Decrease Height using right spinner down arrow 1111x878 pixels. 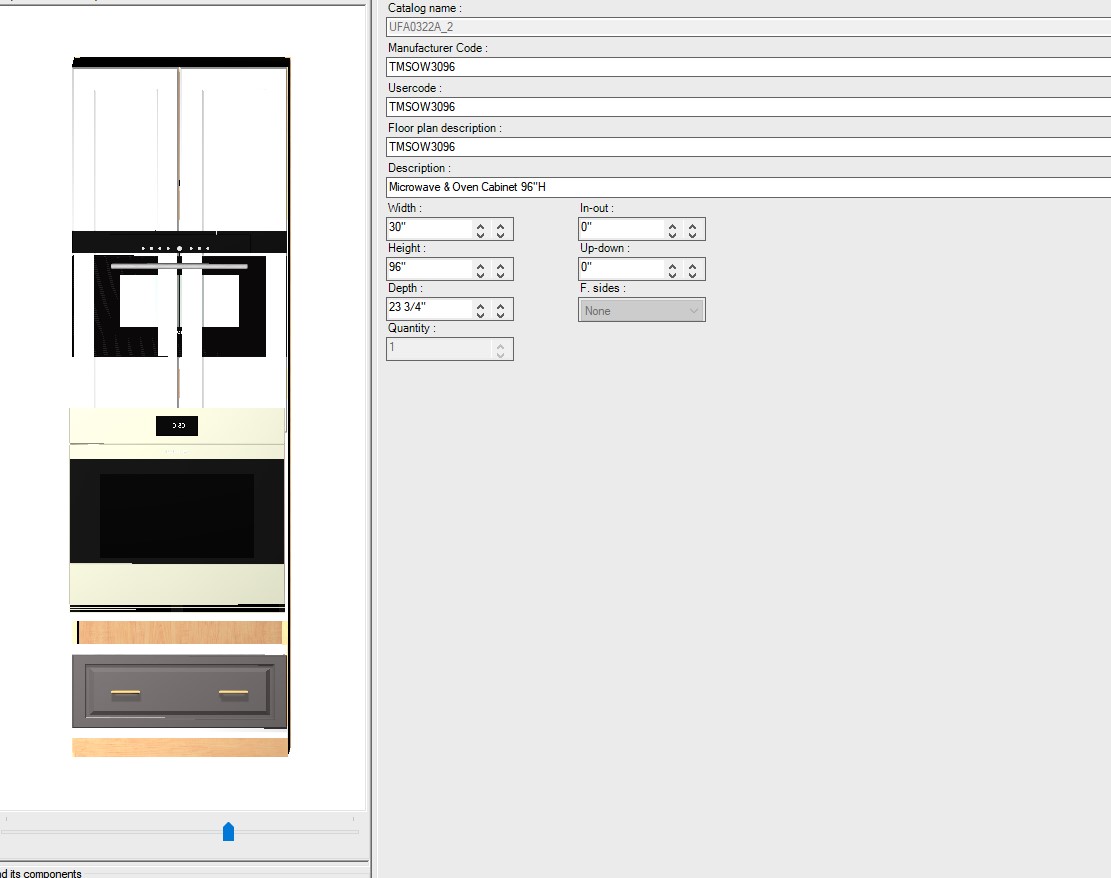(x=501, y=275)
